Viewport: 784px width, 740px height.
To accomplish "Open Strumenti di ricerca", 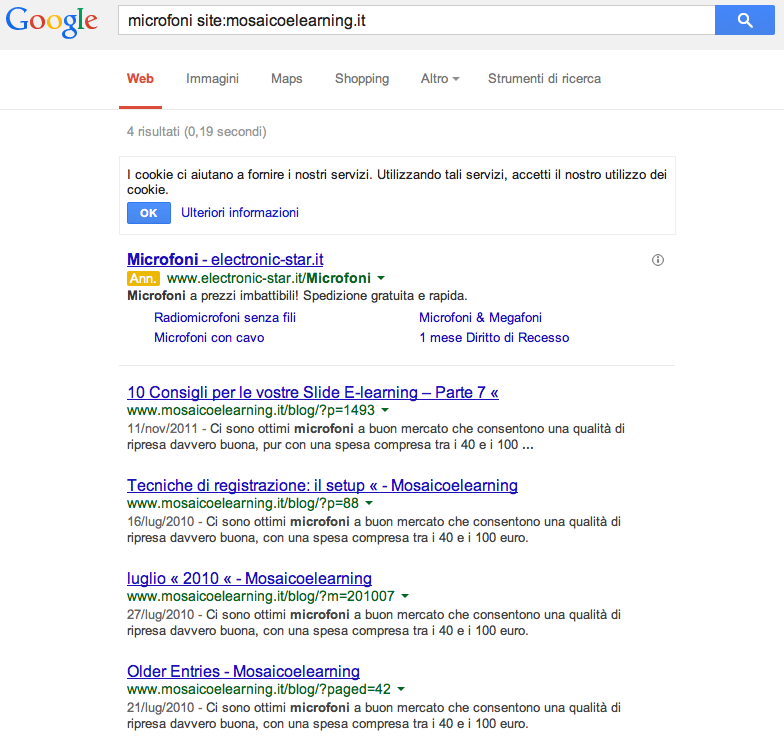I will (x=544, y=79).
